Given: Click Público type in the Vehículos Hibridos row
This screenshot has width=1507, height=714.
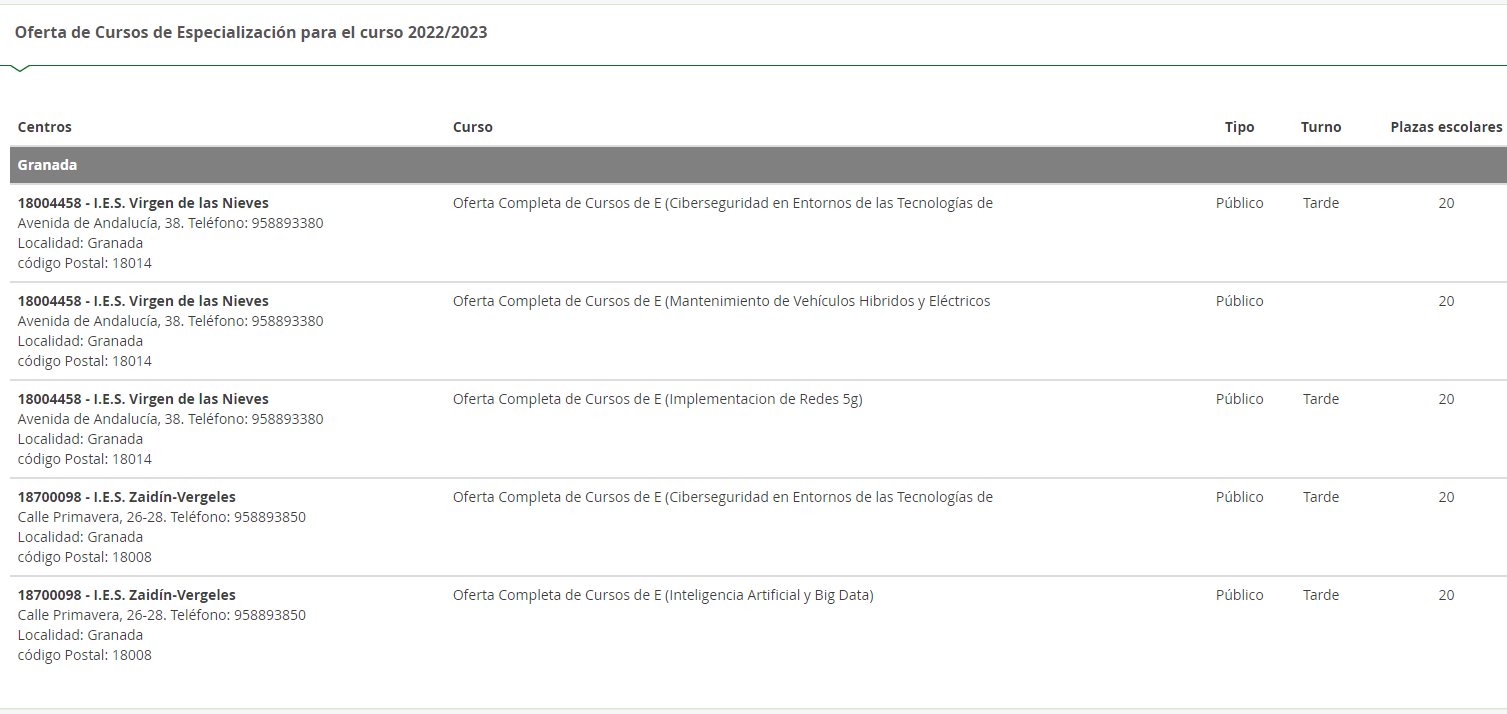Looking at the screenshot, I should click(1239, 301).
